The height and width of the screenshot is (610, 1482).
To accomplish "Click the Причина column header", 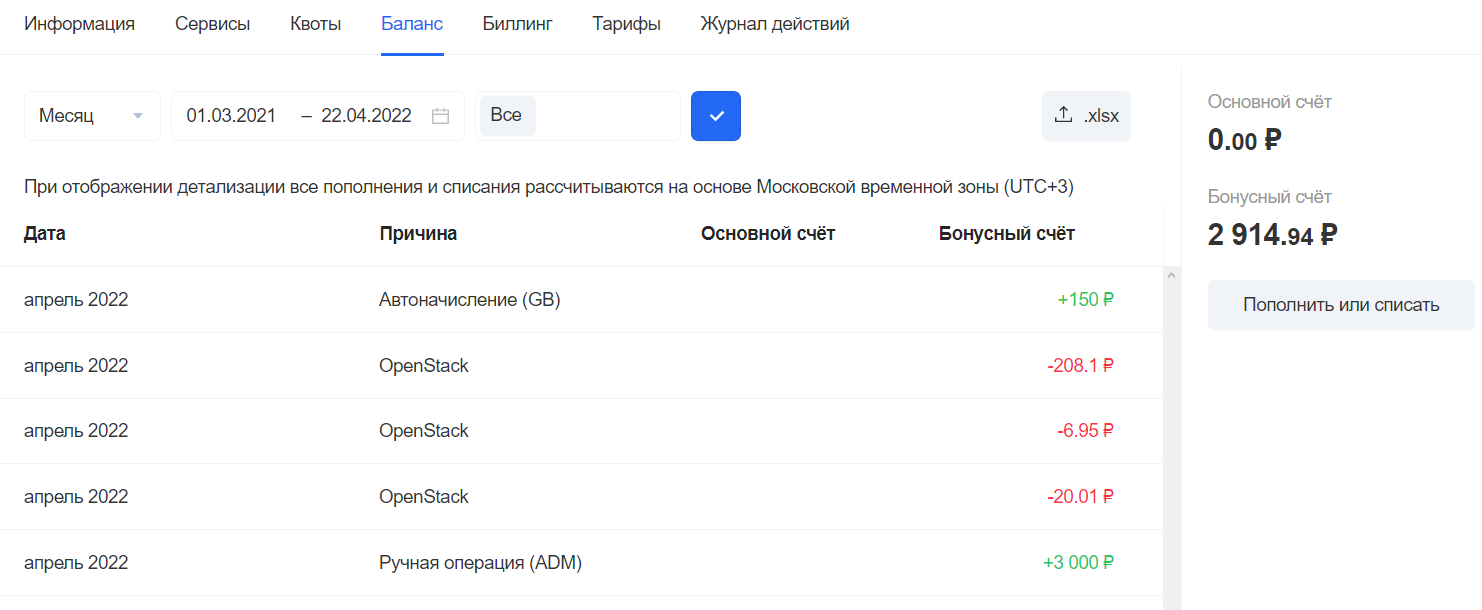I will pos(418,234).
